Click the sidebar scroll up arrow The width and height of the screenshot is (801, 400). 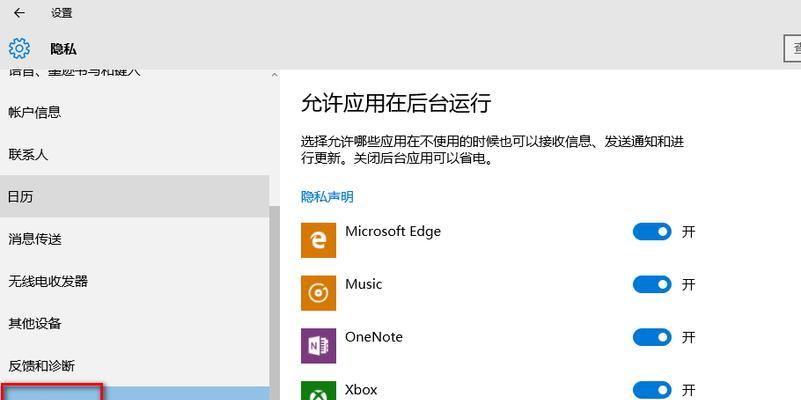(x=274, y=75)
